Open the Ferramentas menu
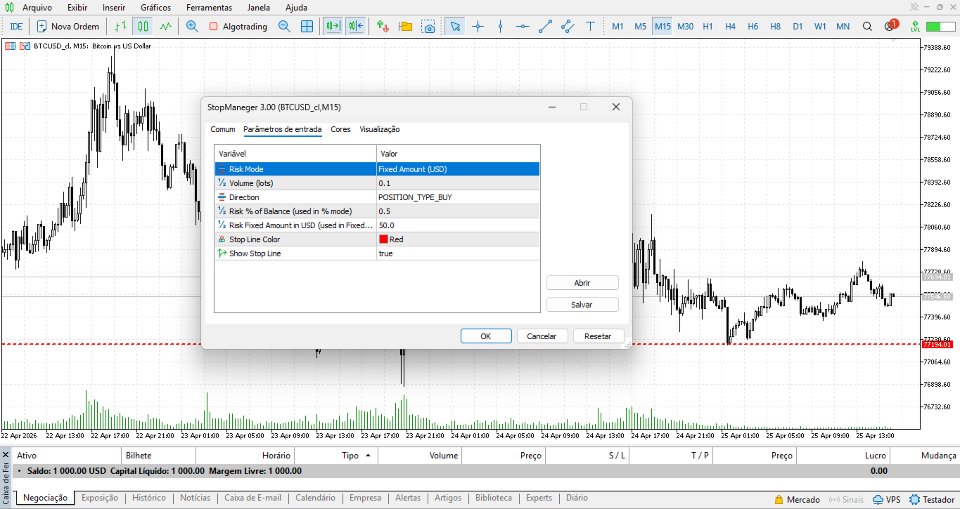Screen dimensions: 960x509 209,8
